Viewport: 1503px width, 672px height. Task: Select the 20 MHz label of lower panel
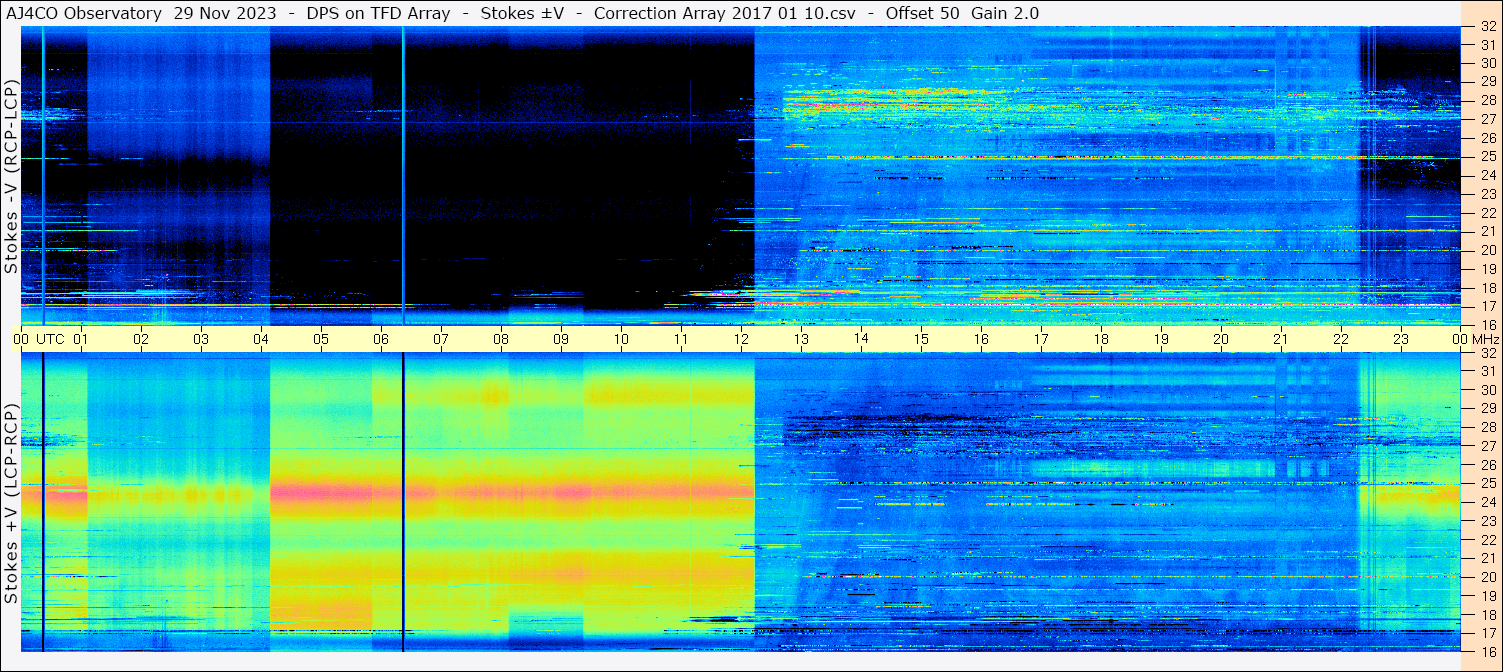(x=1486, y=576)
